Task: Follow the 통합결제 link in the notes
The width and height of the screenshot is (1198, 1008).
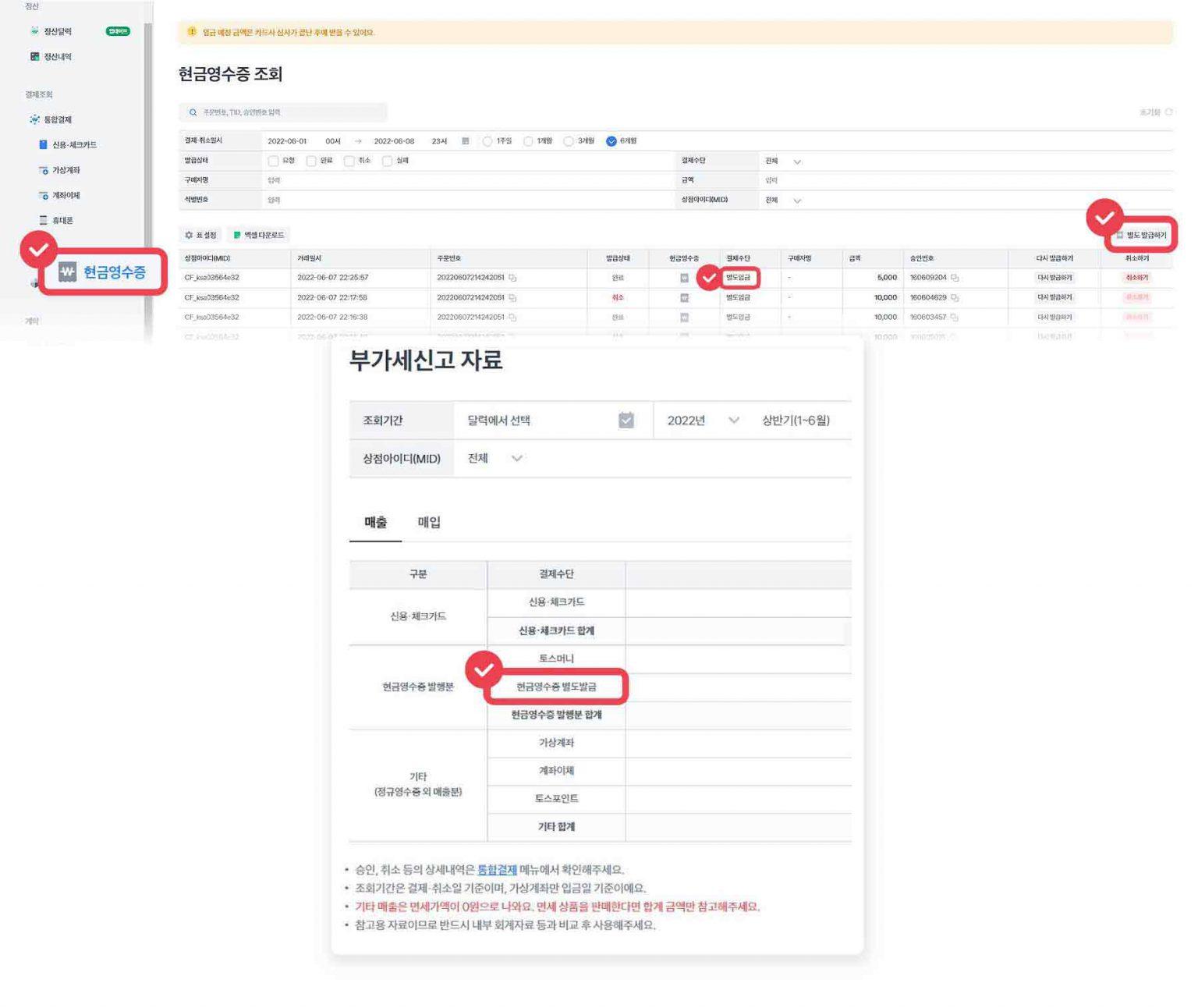Action: (497, 870)
